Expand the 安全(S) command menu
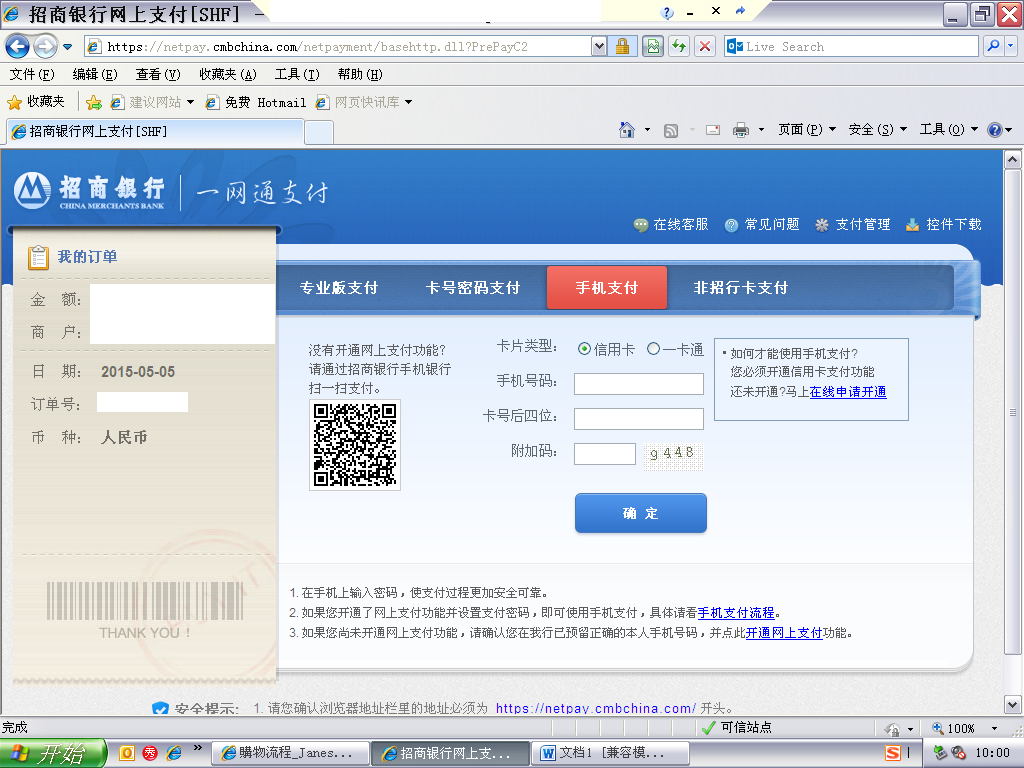This screenshot has height=768, width=1024. [x=878, y=130]
